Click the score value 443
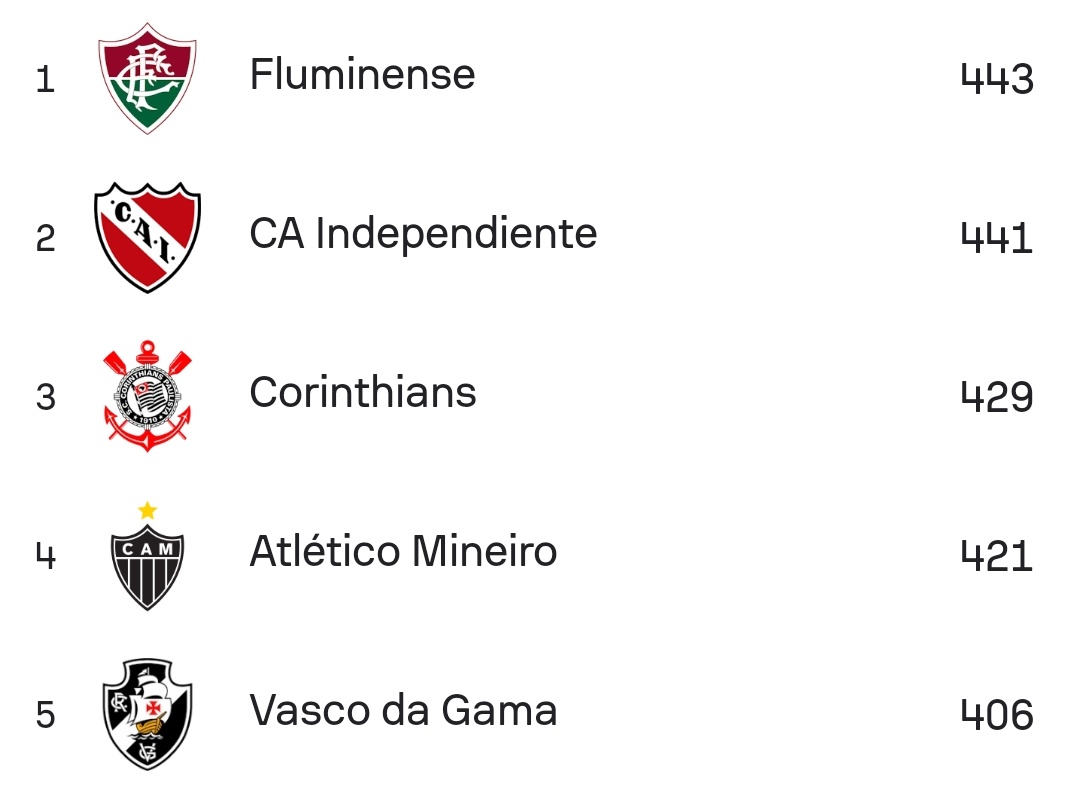 (997, 79)
